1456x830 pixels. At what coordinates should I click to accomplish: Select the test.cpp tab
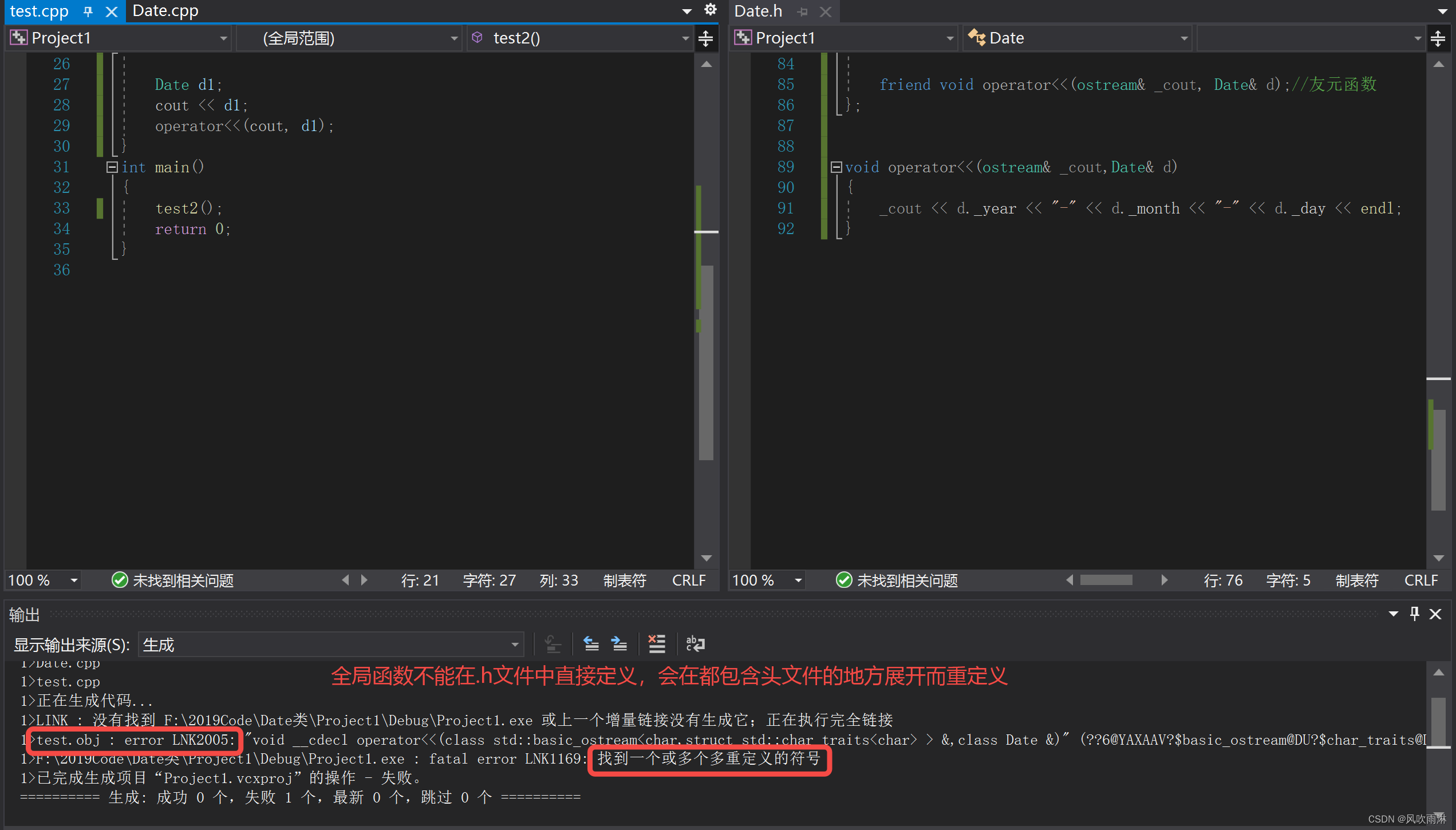[x=39, y=11]
